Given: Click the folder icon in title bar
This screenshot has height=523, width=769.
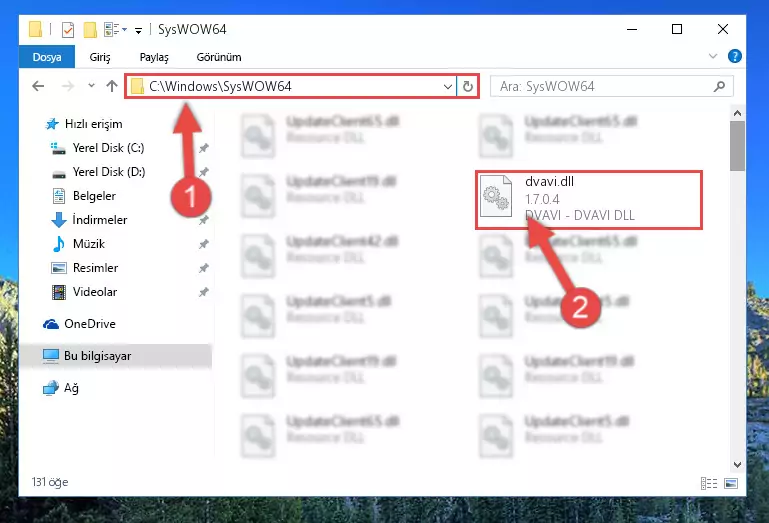Looking at the screenshot, I should coord(35,29).
